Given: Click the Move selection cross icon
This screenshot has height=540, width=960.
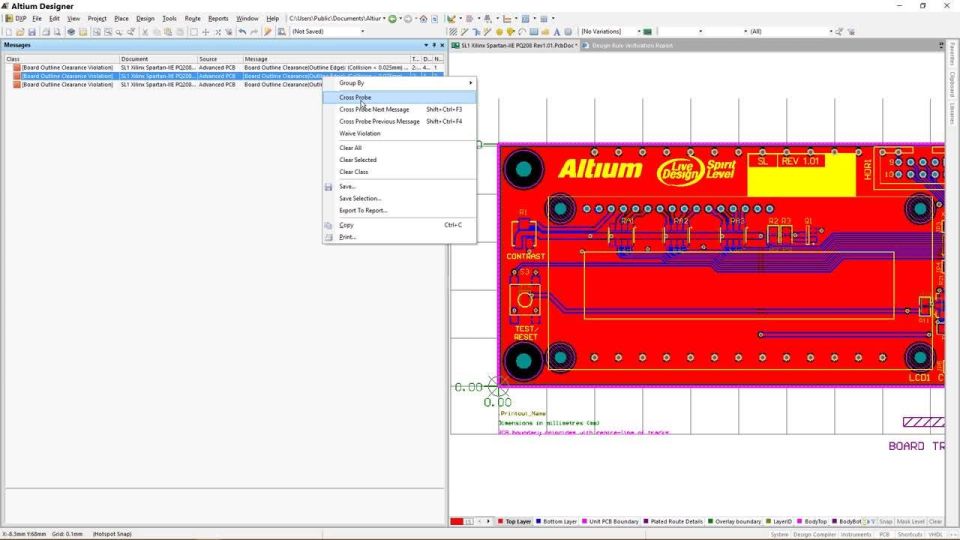Looking at the screenshot, I should pyautogui.click(x=206, y=32).
